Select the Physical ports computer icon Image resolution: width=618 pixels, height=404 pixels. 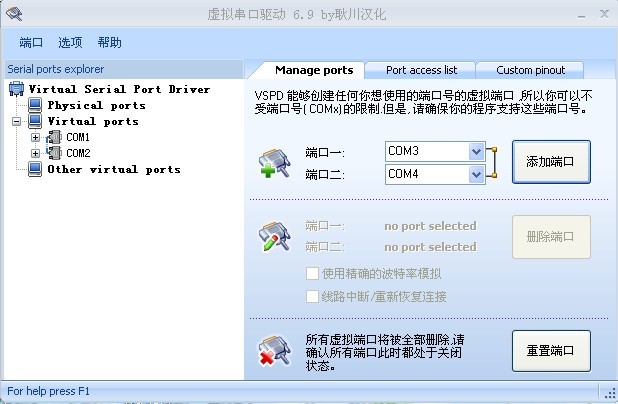click(x=35, y=105)
